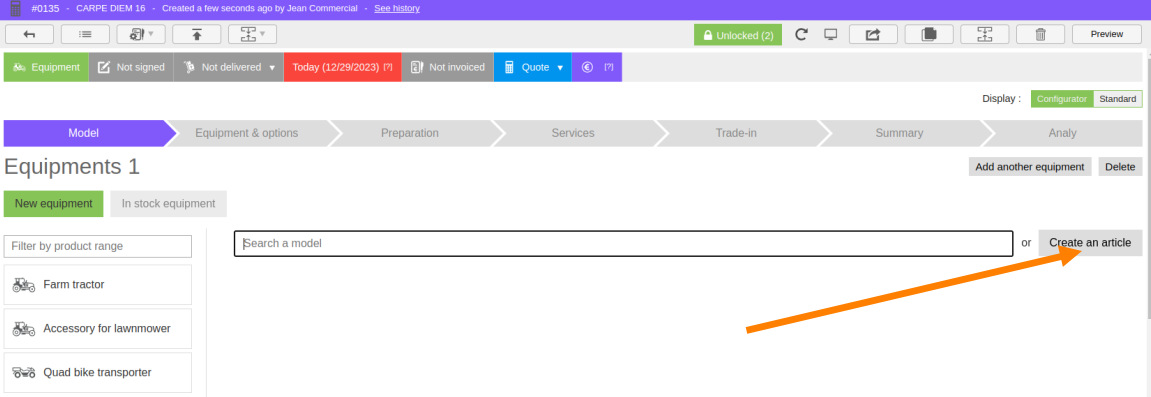The height and width of the screenshot is (397, 1151).
Task: Click the upload arrow toolbar button
Action: coord(197,34)
